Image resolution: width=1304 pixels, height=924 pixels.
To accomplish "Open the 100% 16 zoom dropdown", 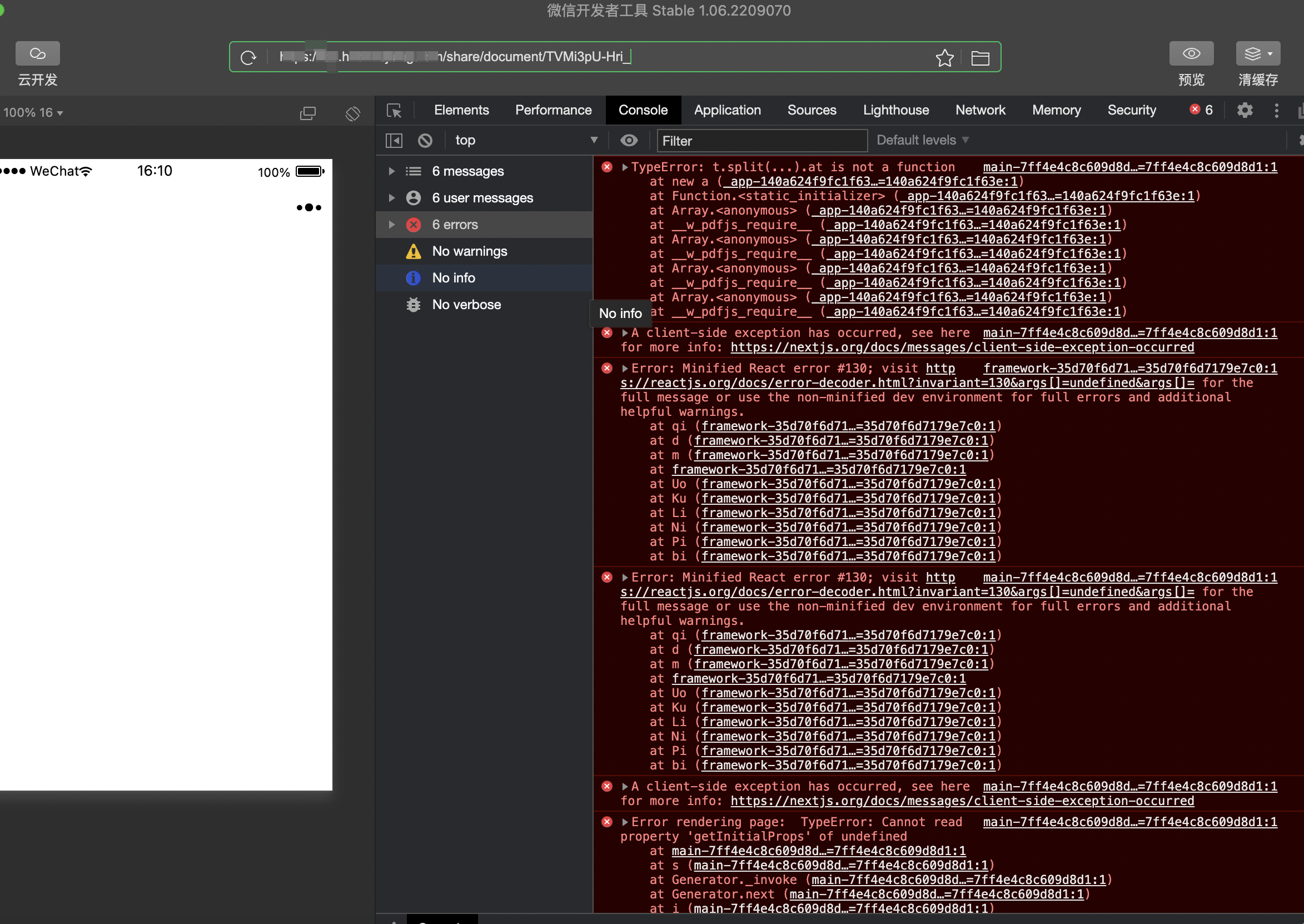I will [33, 113].
